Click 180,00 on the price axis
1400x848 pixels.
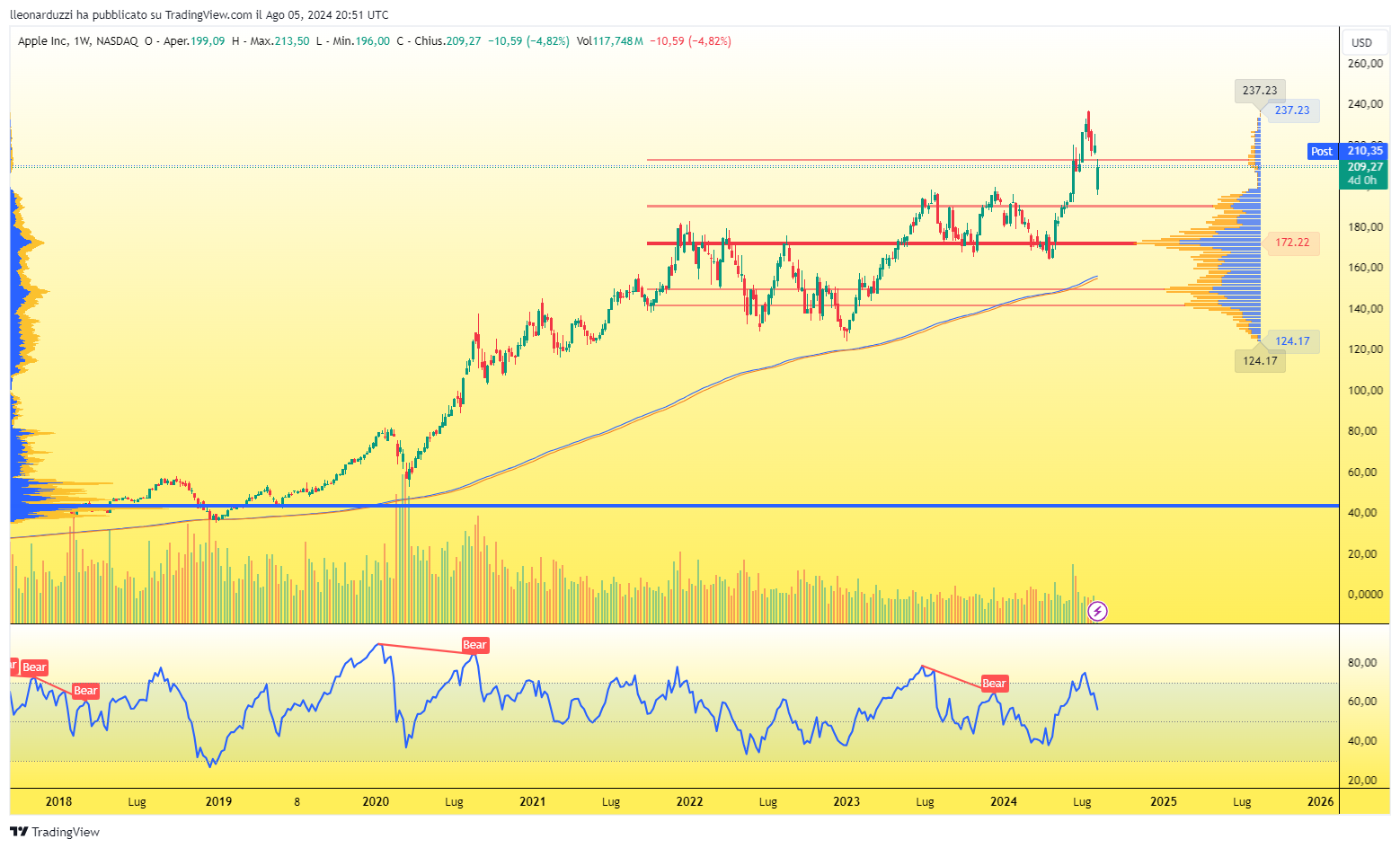(x=1365, y=227)
